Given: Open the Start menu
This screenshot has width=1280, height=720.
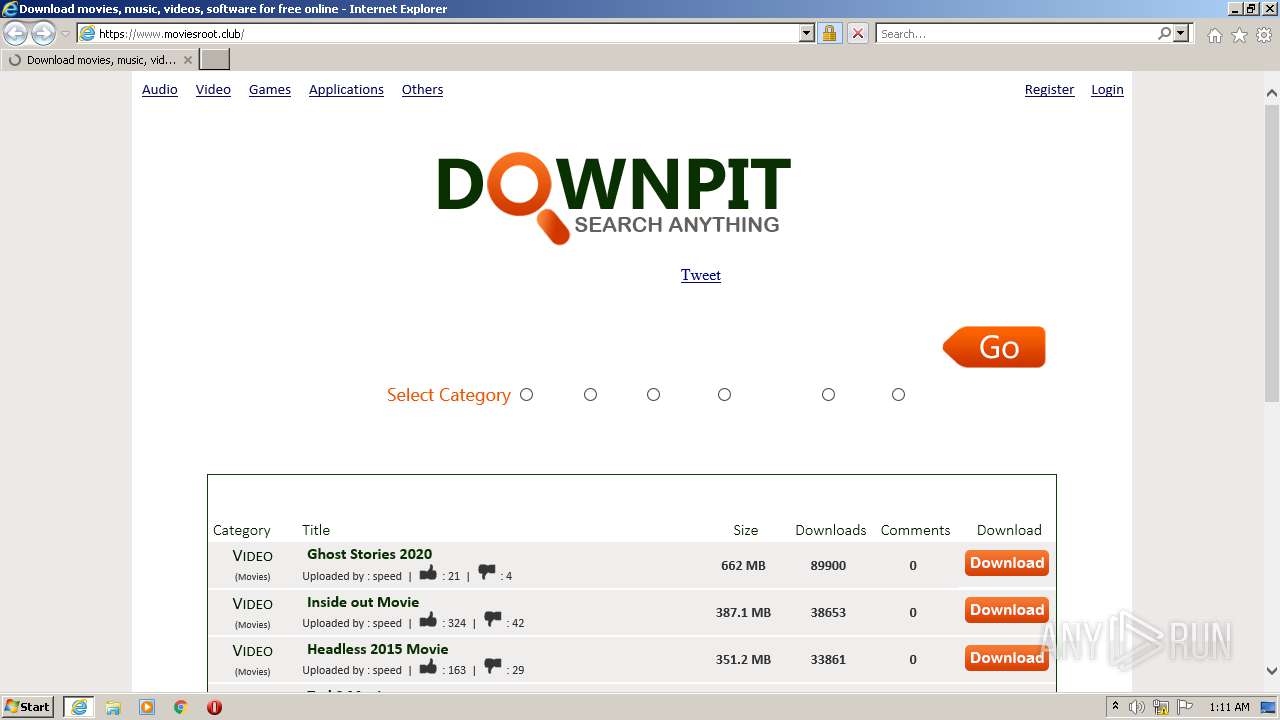Looking at the screenshot, I should (27, 707).
